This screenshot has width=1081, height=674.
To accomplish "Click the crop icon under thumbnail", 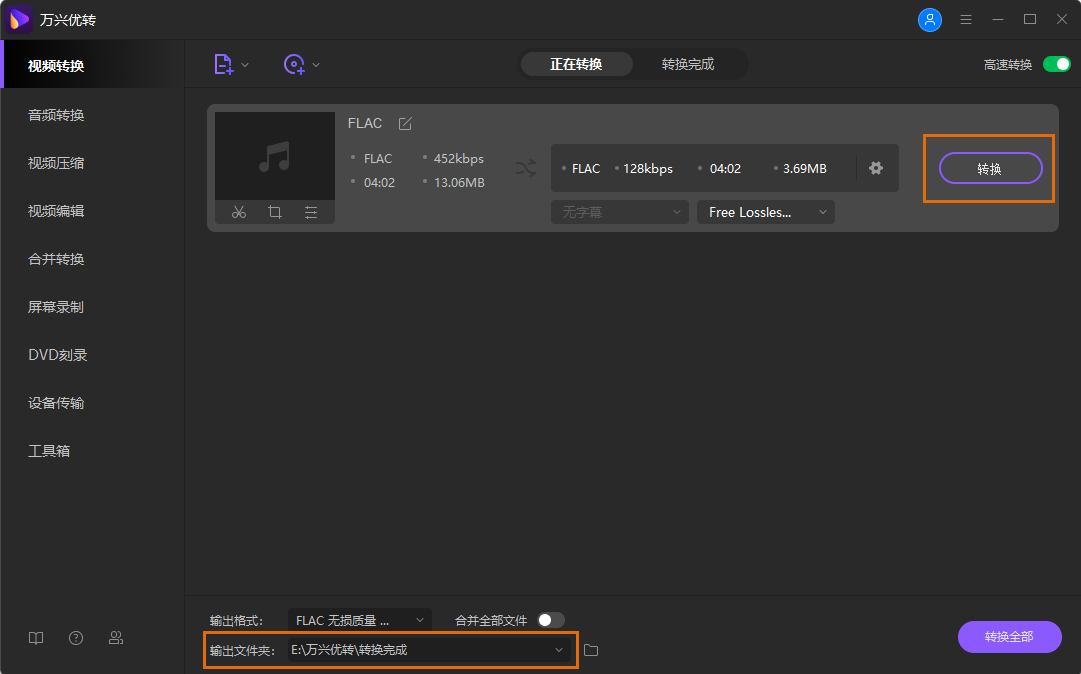I will click(x=274, y=212).
